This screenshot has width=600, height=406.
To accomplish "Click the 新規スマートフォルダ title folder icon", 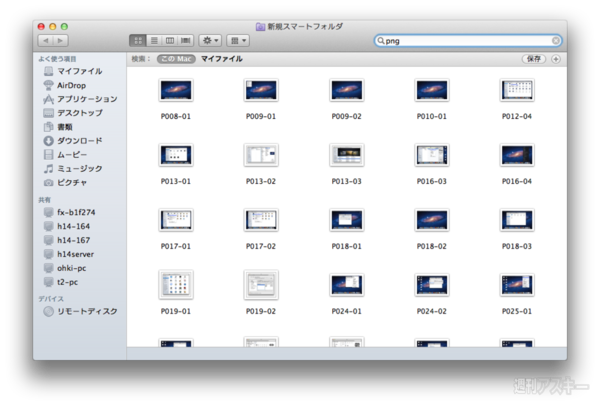I will pos(261,26).
